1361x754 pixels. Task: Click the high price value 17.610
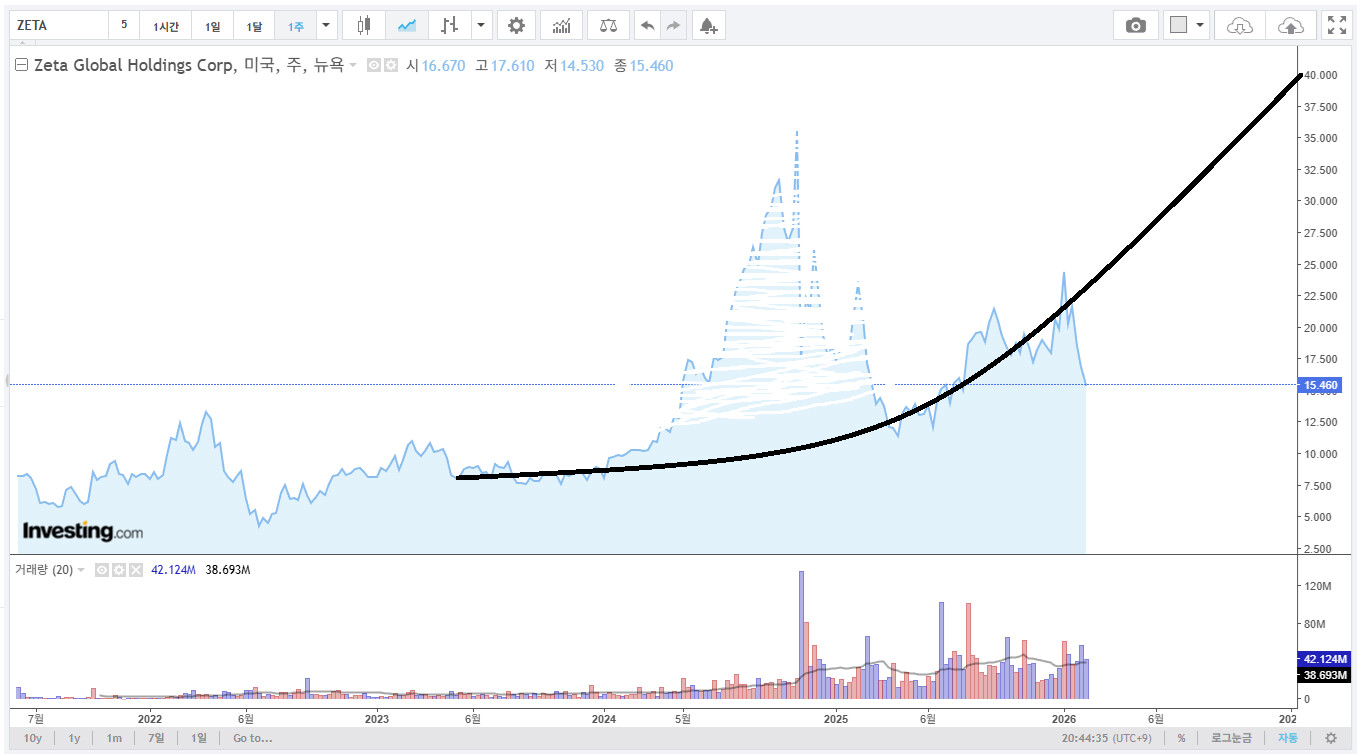coord(513,66)
